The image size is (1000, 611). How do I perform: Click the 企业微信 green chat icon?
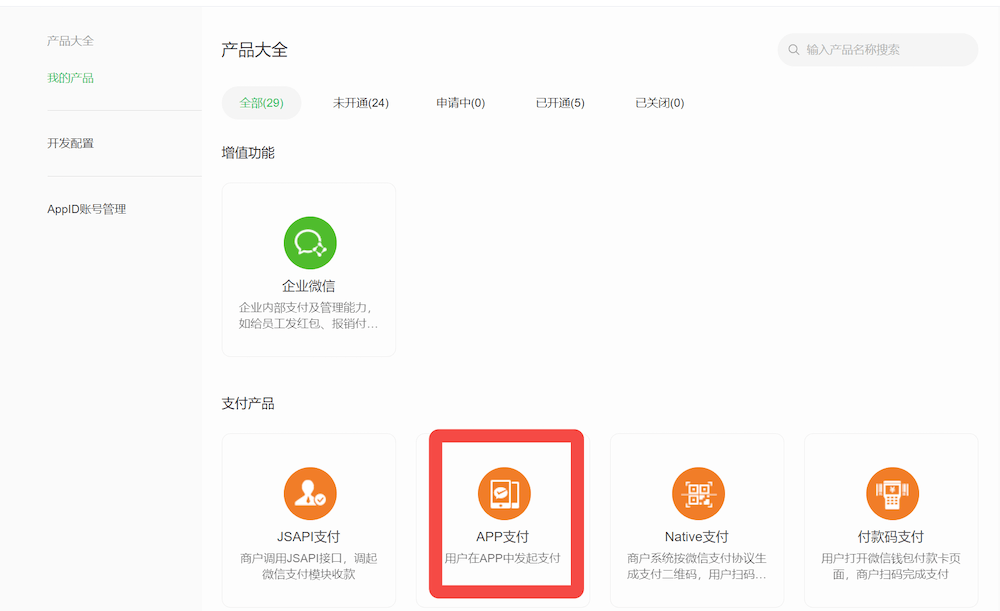click(309, 243)
